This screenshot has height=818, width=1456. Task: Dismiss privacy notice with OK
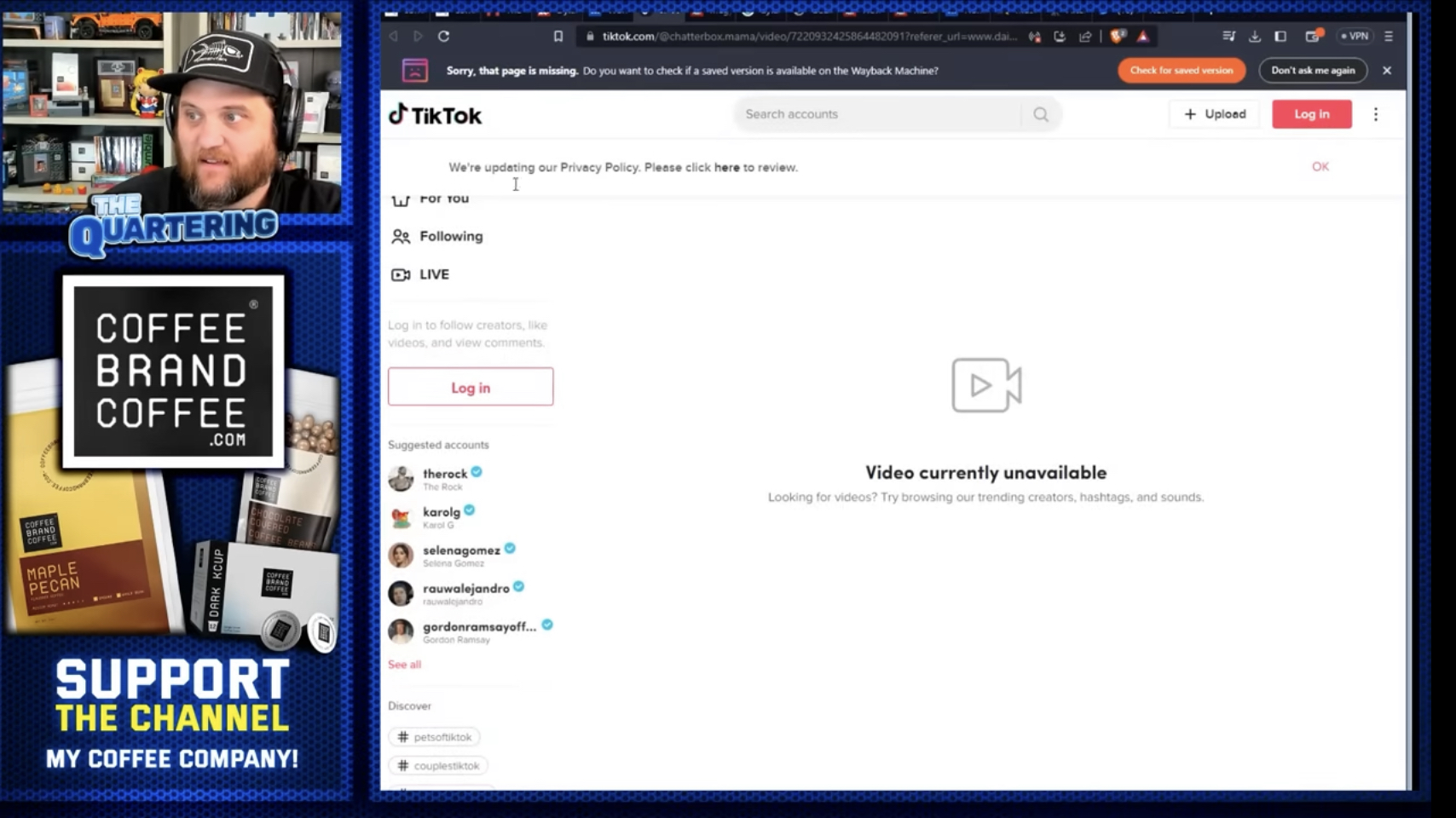1320,167
